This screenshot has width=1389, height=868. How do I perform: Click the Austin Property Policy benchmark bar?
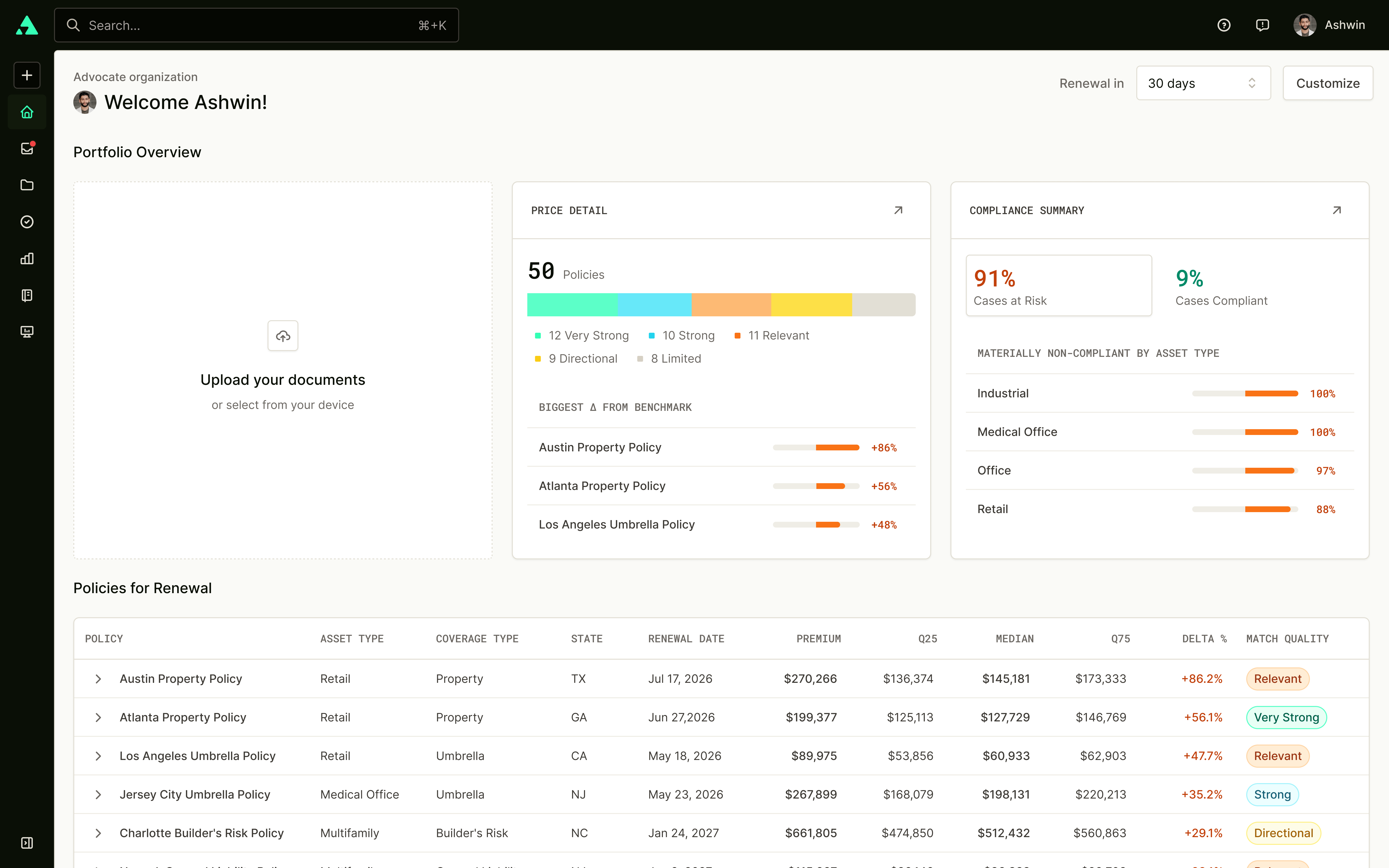[816, 447]
